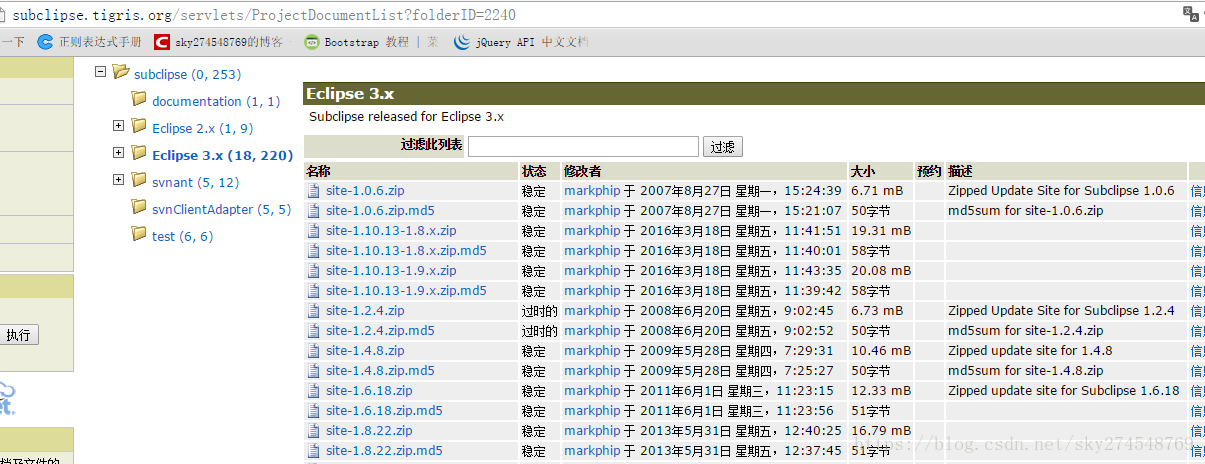Open site-1.4.8.zip.md5 link
The width and height of the screenshot is (1205, 464).
pyautogui.click(x=380, y=370)
